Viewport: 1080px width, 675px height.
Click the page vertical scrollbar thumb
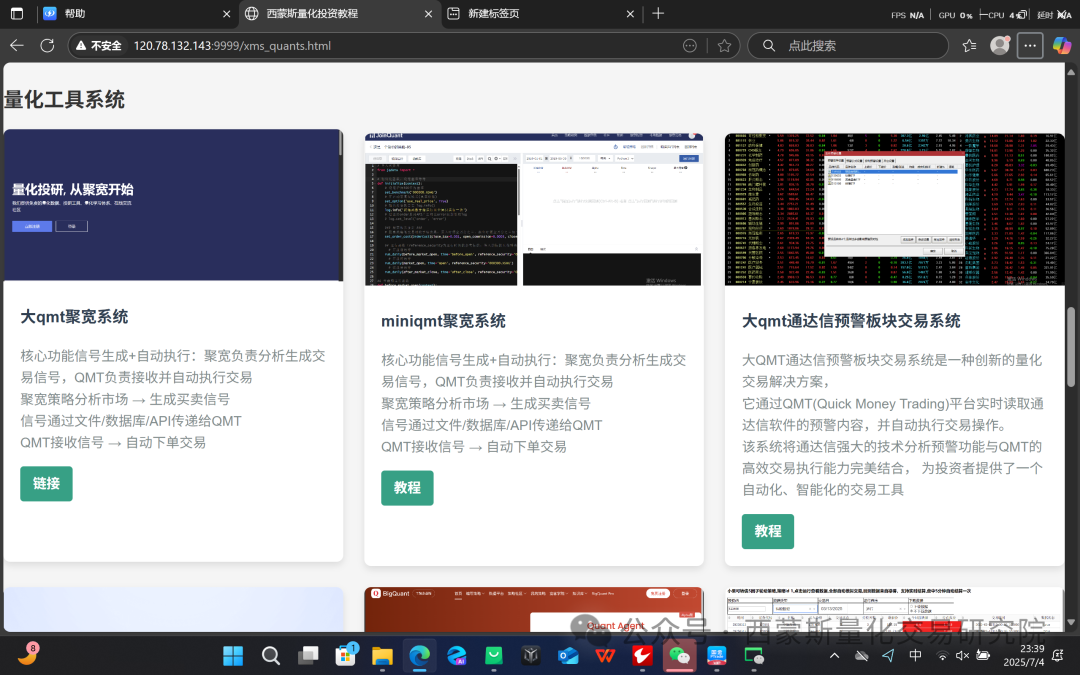tap(1071, 346)
